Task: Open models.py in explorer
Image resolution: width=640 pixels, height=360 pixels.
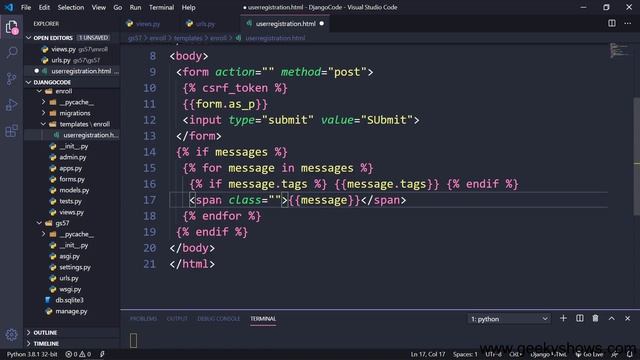Action: tap(72, 190)
